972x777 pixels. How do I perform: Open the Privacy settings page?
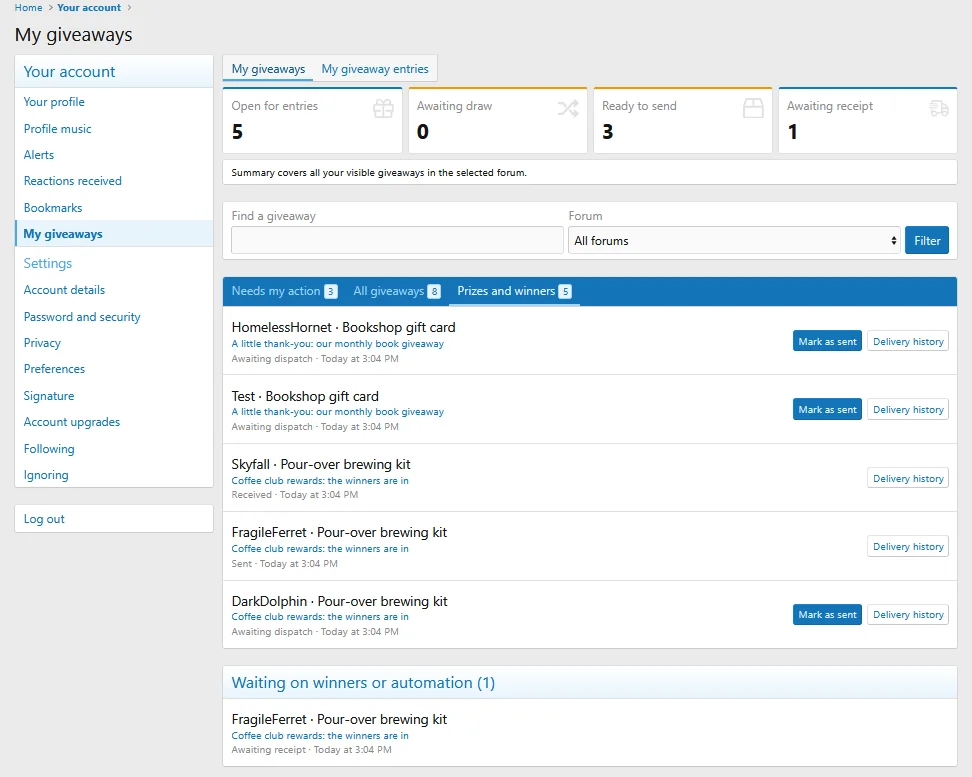pyautogui.click(x=114, y=343)
